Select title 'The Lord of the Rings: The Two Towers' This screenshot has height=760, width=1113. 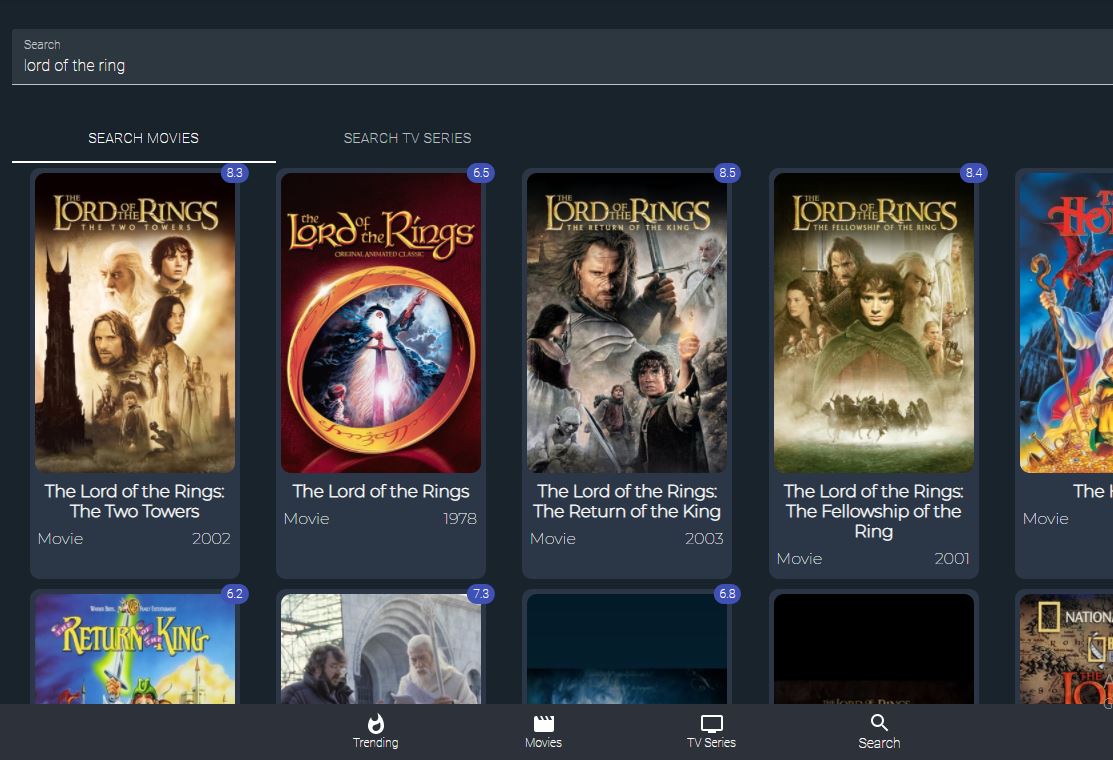tap(135, 501)
